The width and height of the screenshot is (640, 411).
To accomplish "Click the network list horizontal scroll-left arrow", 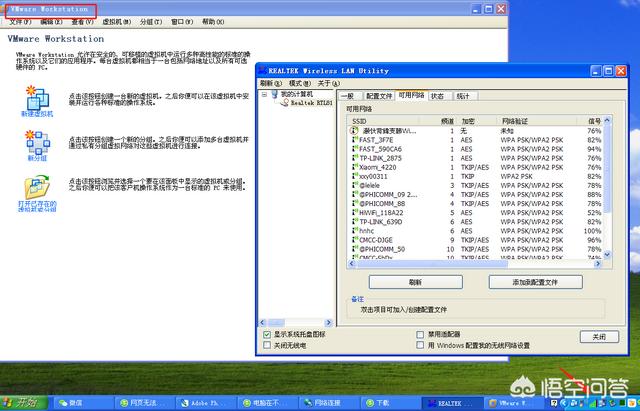I will (352, 264).
